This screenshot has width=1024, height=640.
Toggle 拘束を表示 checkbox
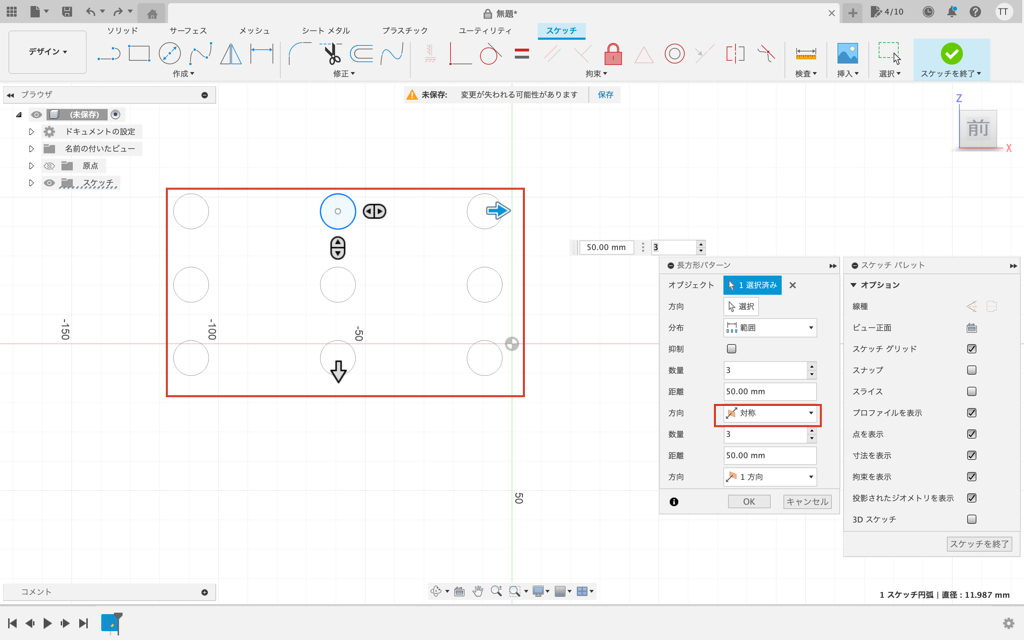972,477
